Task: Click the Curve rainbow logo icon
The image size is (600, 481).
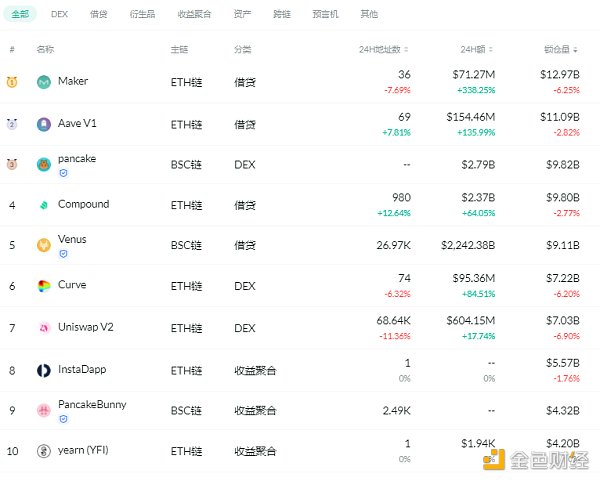Action: click(x=44, y=286)
